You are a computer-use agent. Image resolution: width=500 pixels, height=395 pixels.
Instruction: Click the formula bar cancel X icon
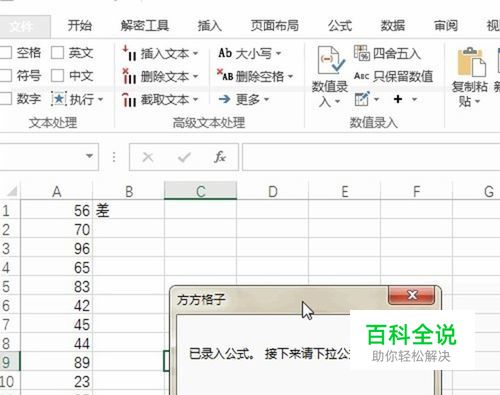pos(148,157)
